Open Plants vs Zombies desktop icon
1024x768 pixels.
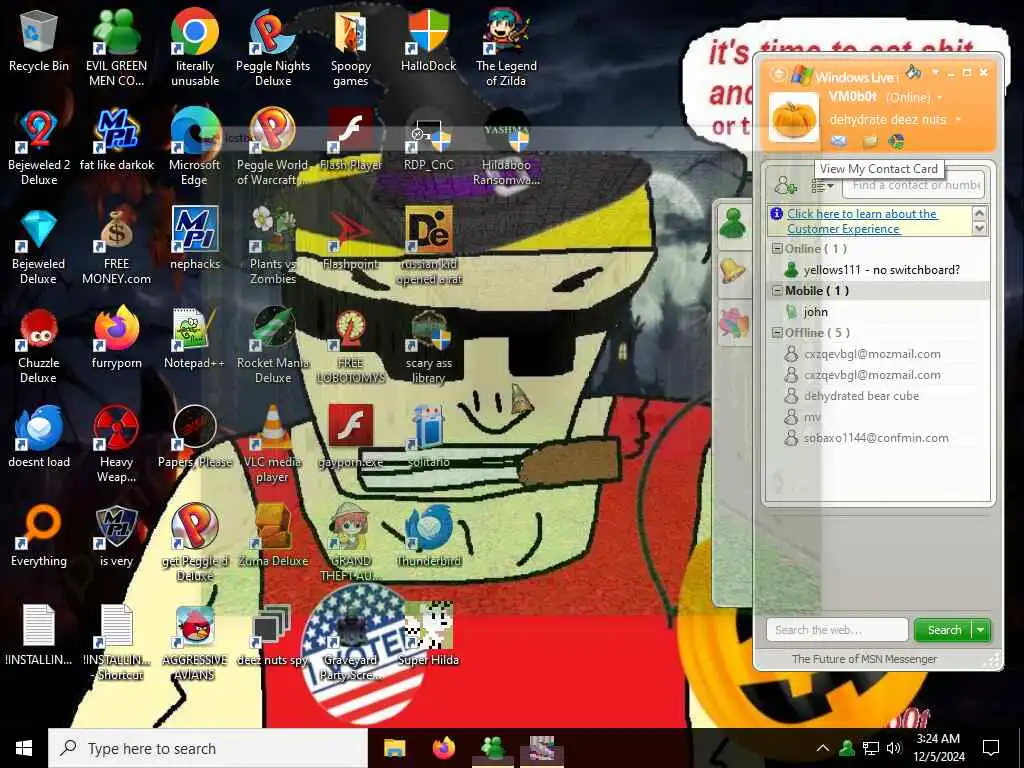273,246
